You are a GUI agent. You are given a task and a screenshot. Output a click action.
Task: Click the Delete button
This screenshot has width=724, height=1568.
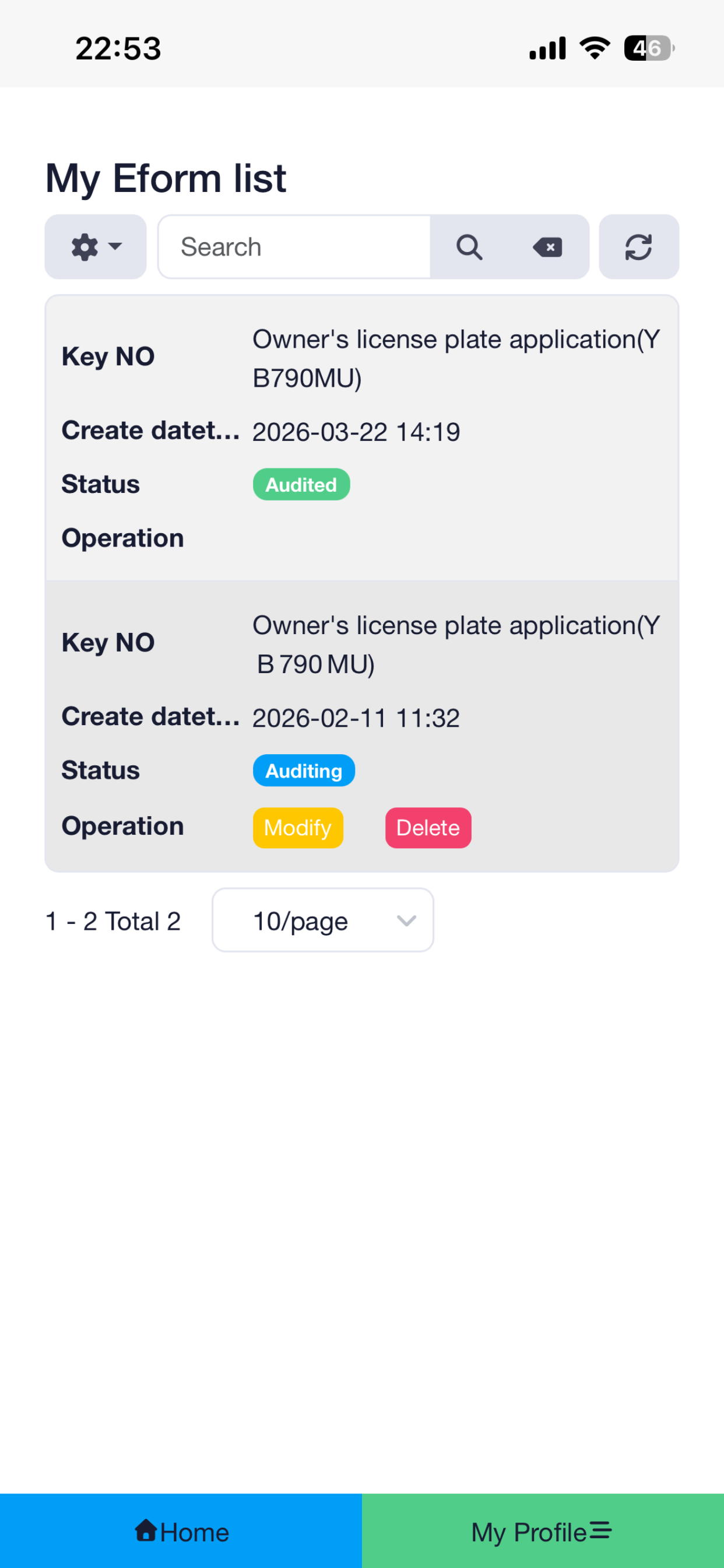(428, 828)
